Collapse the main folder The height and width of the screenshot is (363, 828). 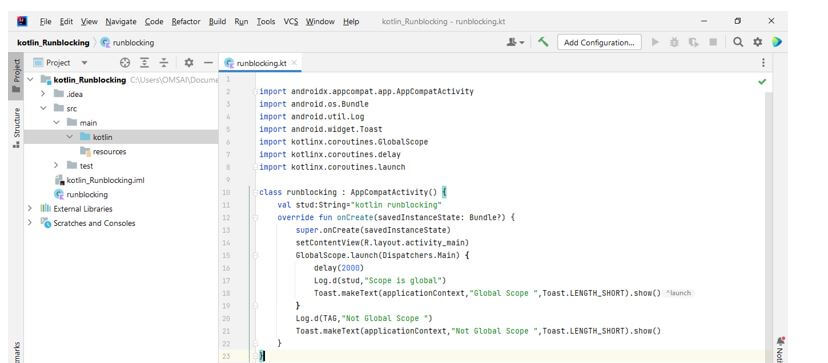pos(57,123)
